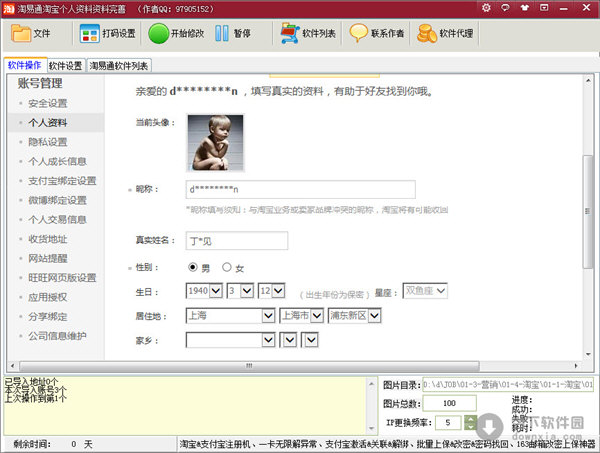Open 个人交易信息 in sidebar

coord(57,220)
